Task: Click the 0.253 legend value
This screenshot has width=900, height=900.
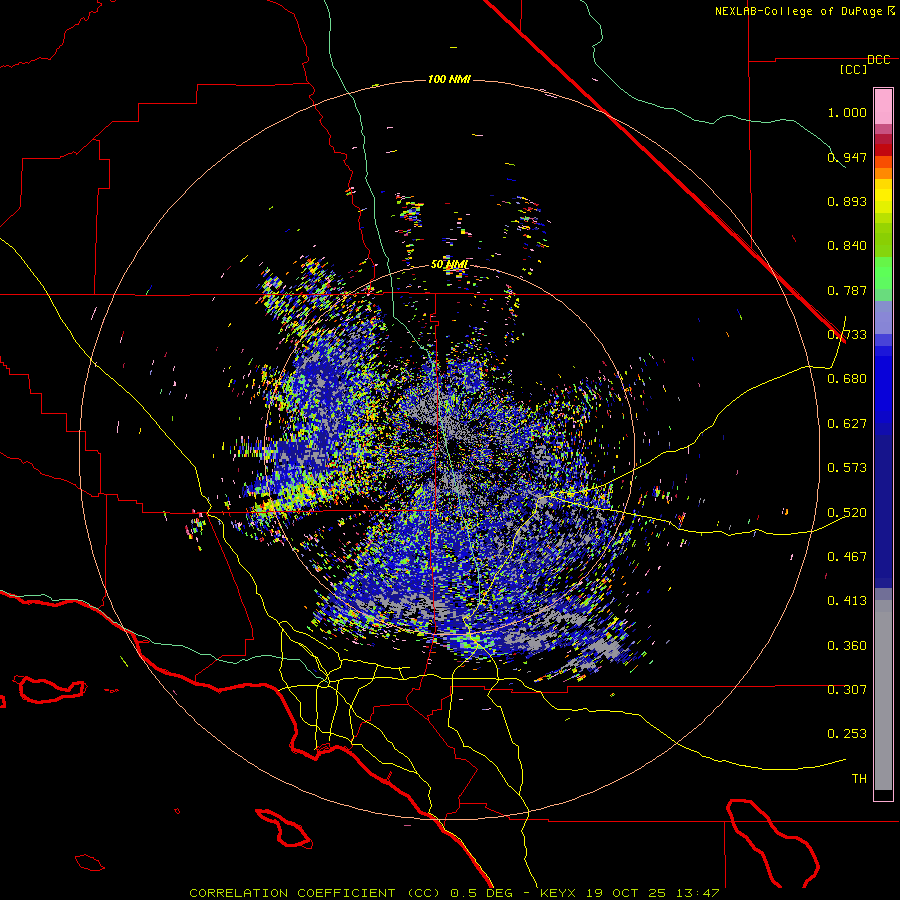Action: click(x=847, y=734)
